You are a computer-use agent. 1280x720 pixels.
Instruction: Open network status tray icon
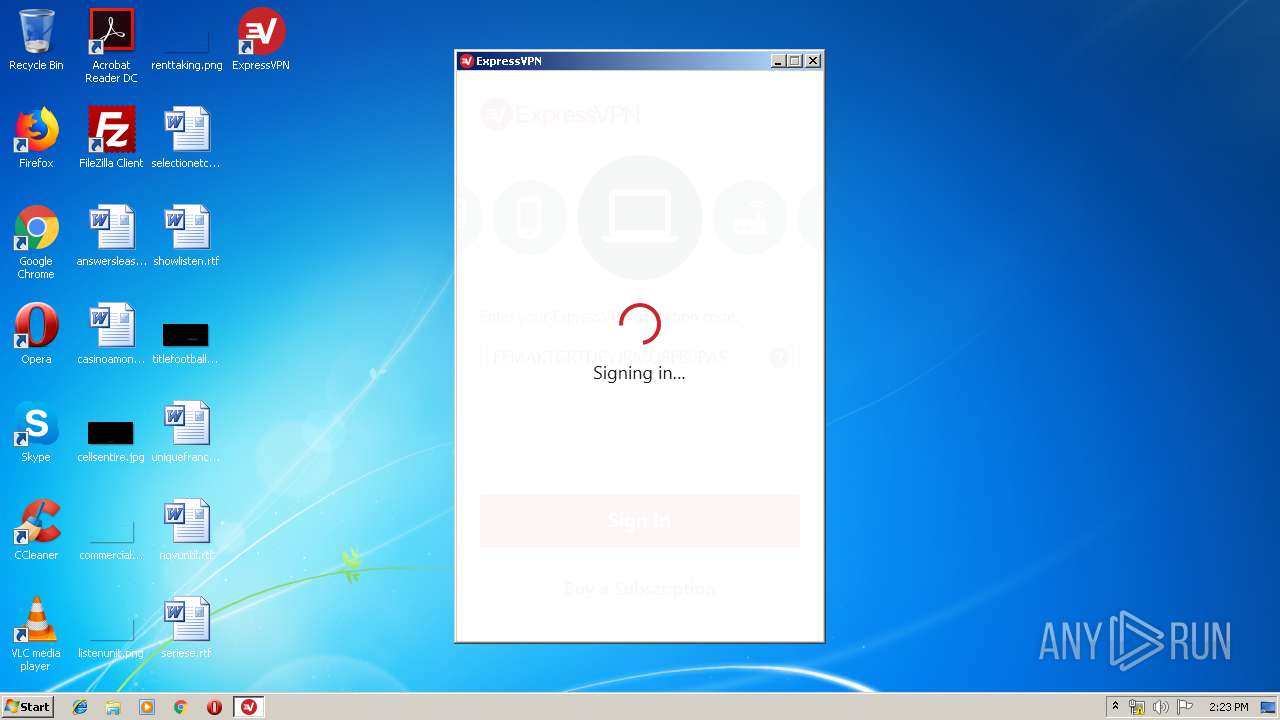coord(1137,707)
